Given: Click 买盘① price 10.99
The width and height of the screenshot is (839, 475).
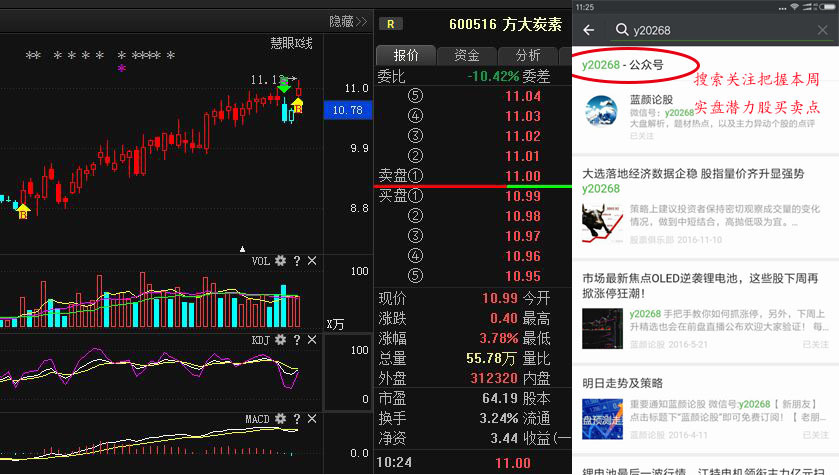Looking at the screenshot, I should 523,196.
